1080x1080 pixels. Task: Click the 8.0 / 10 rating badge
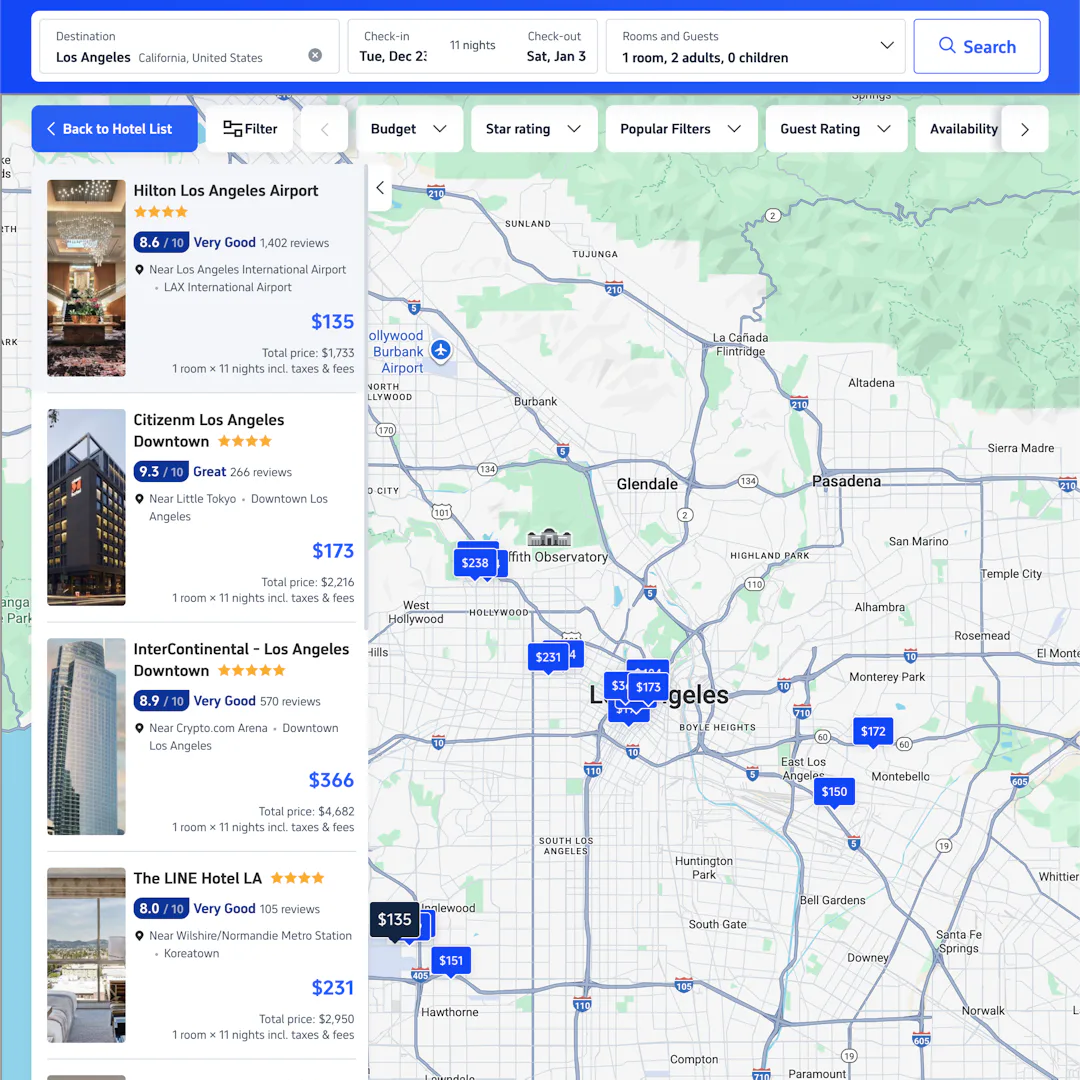[161, 908]
